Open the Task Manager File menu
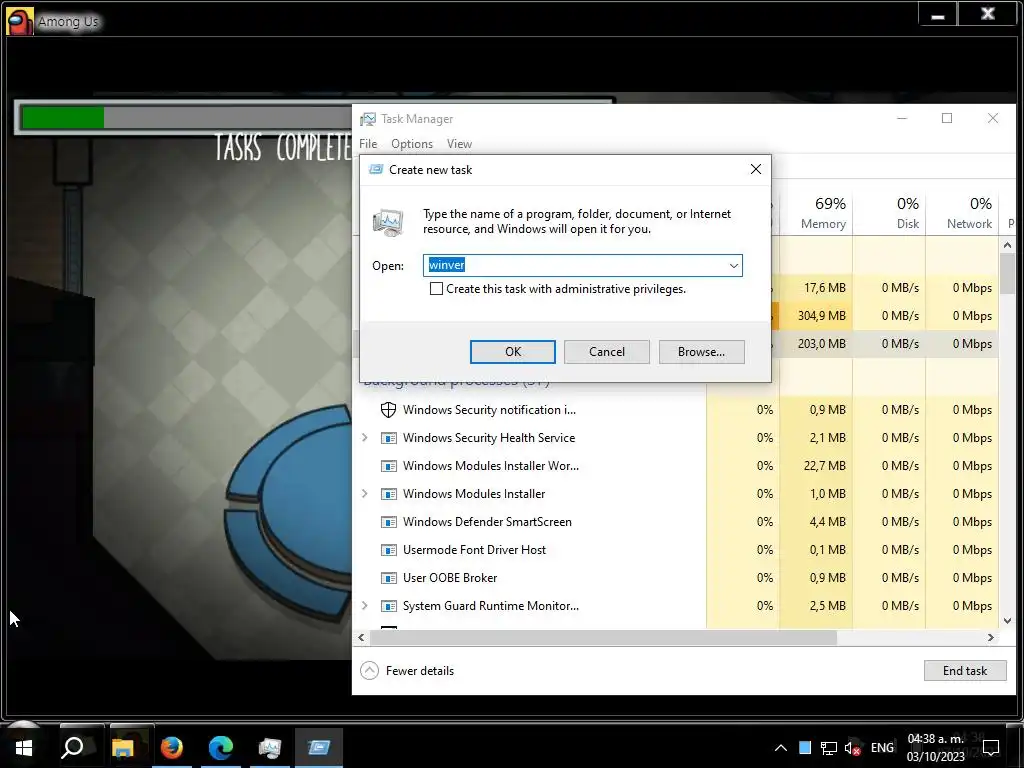Screen dimensions: 1024x768 pos(368,144)
